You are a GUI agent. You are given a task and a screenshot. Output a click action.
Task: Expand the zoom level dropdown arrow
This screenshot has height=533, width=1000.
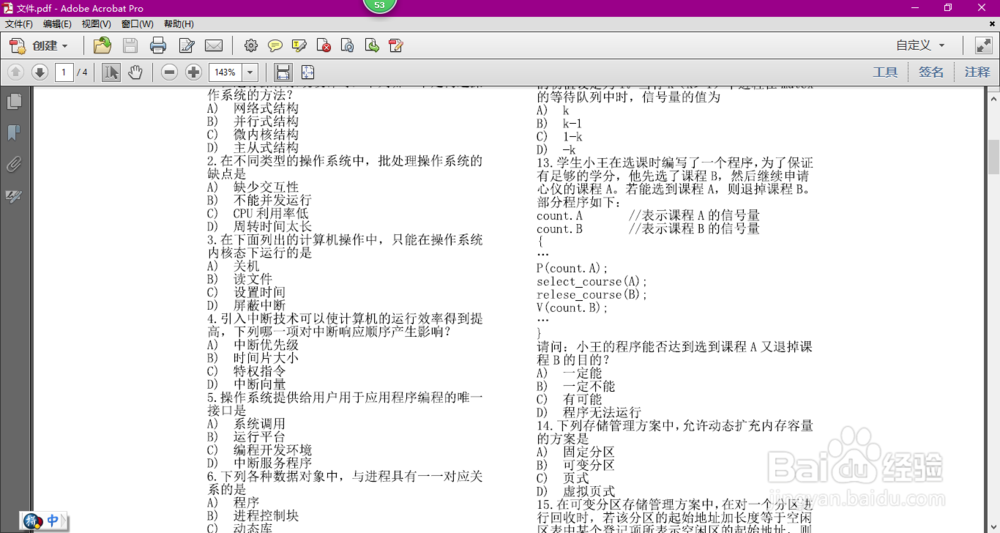tap(251, 72)
